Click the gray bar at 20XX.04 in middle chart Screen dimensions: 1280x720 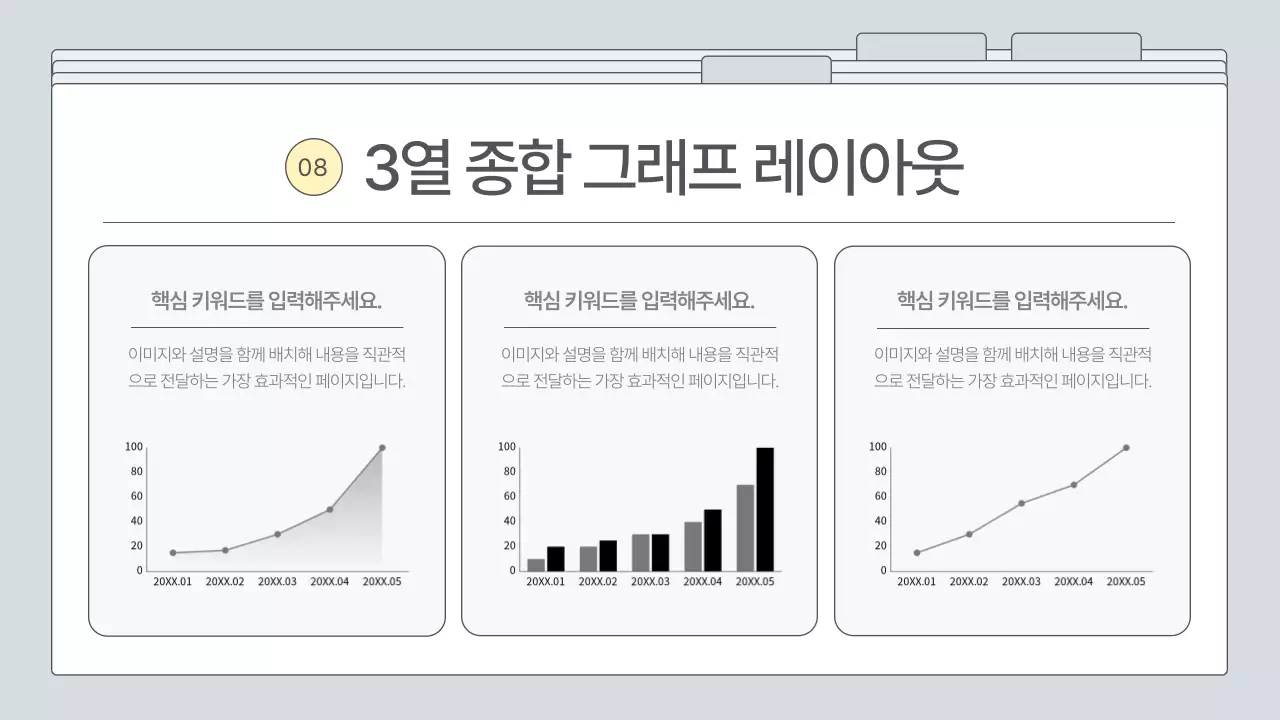[691, 545]
